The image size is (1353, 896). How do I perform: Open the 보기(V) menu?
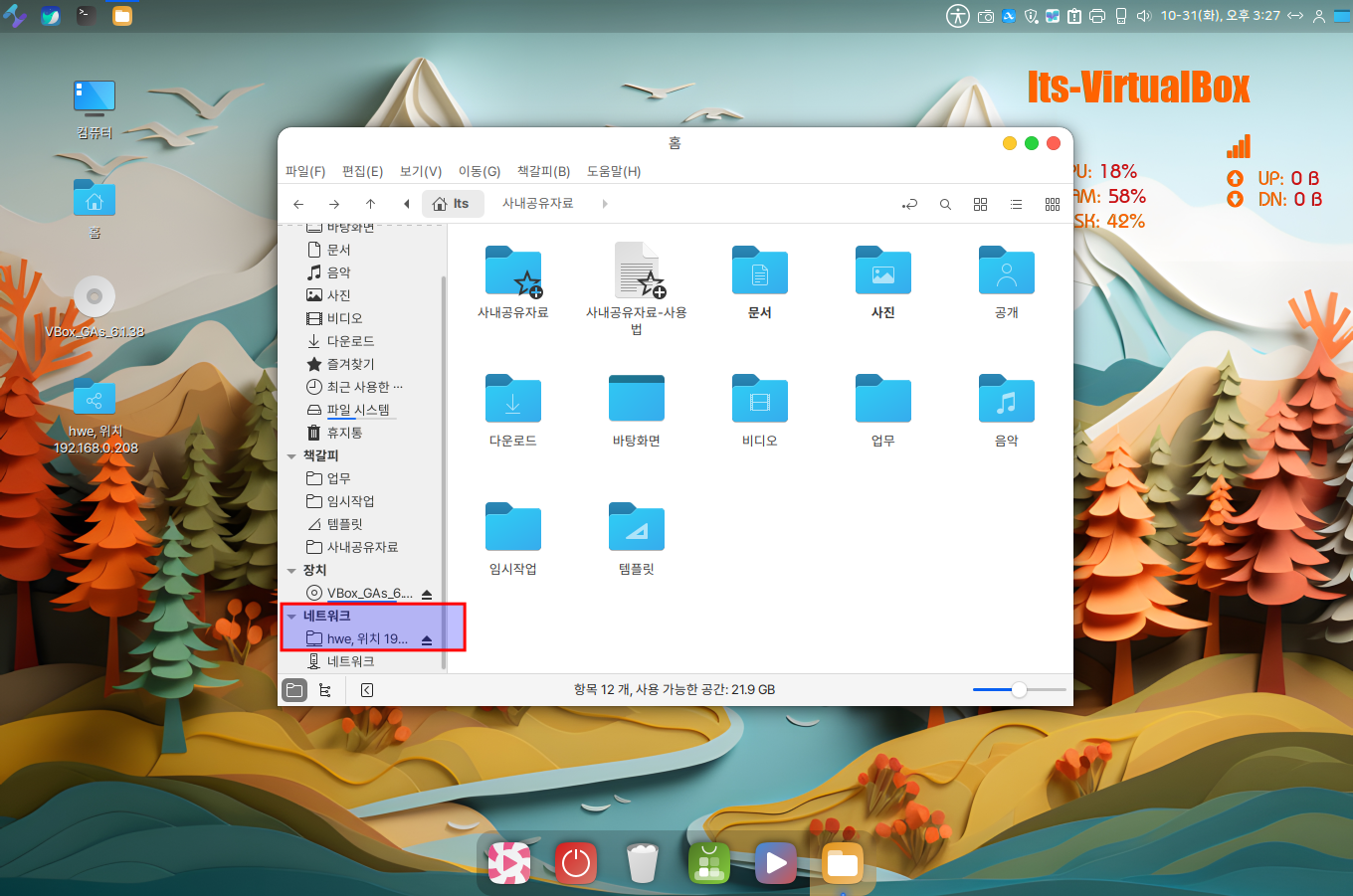click(420, 171)
